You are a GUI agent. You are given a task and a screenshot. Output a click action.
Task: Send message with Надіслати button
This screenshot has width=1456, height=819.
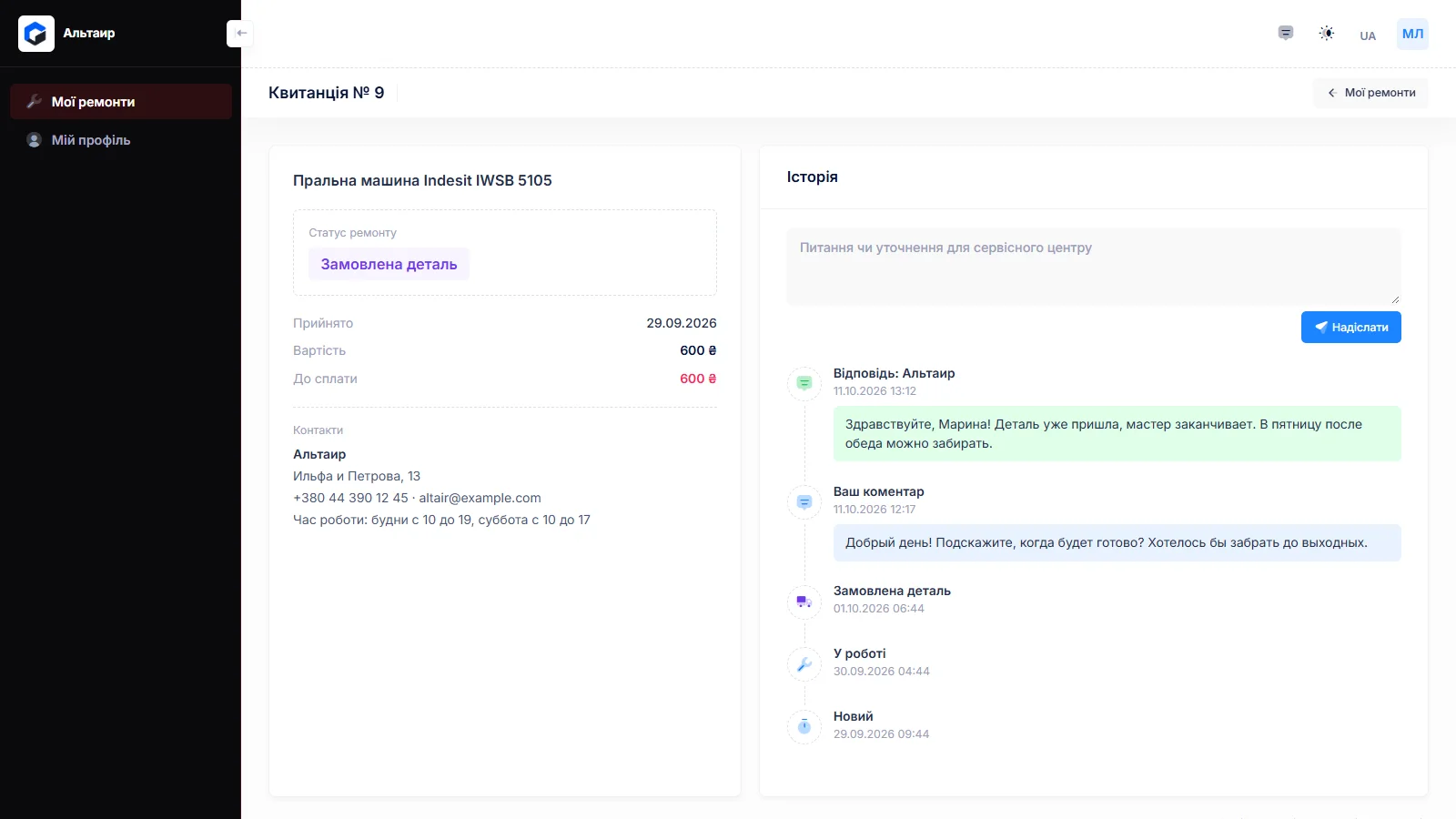pos(1351,328)
